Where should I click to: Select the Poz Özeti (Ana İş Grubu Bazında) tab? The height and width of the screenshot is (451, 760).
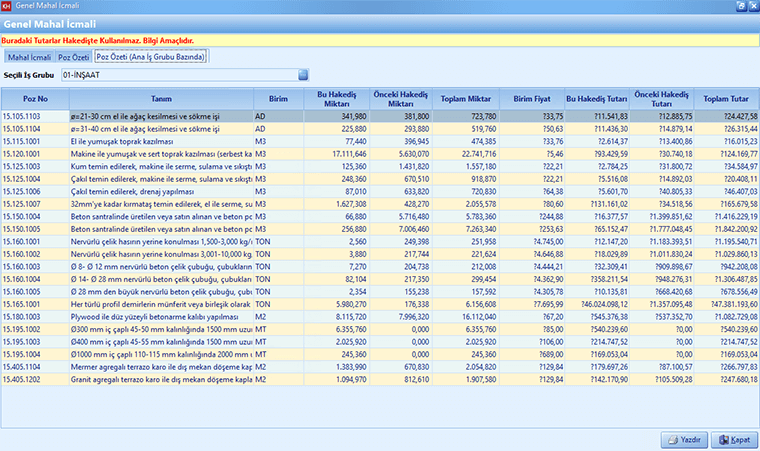[x=151, y=57]
